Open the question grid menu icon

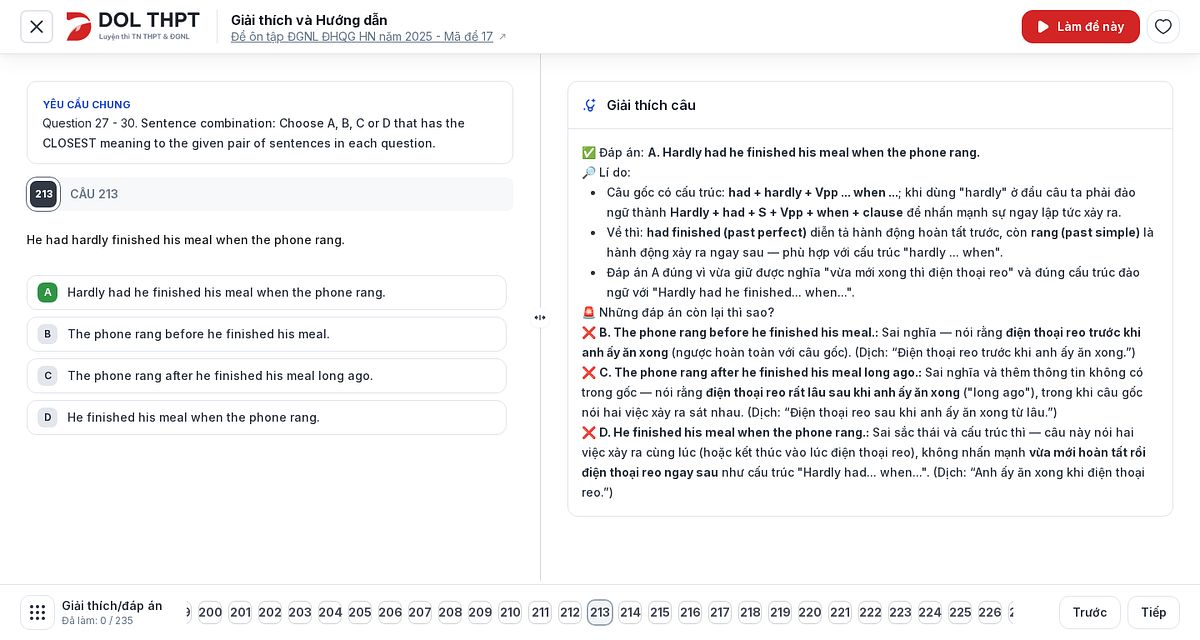[37, 612]
